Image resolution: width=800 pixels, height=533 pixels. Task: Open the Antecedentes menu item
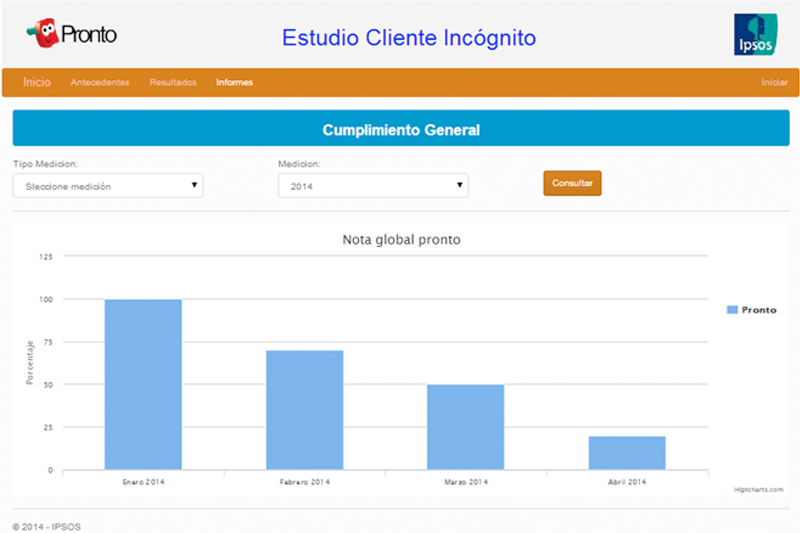tap(100, 82)
